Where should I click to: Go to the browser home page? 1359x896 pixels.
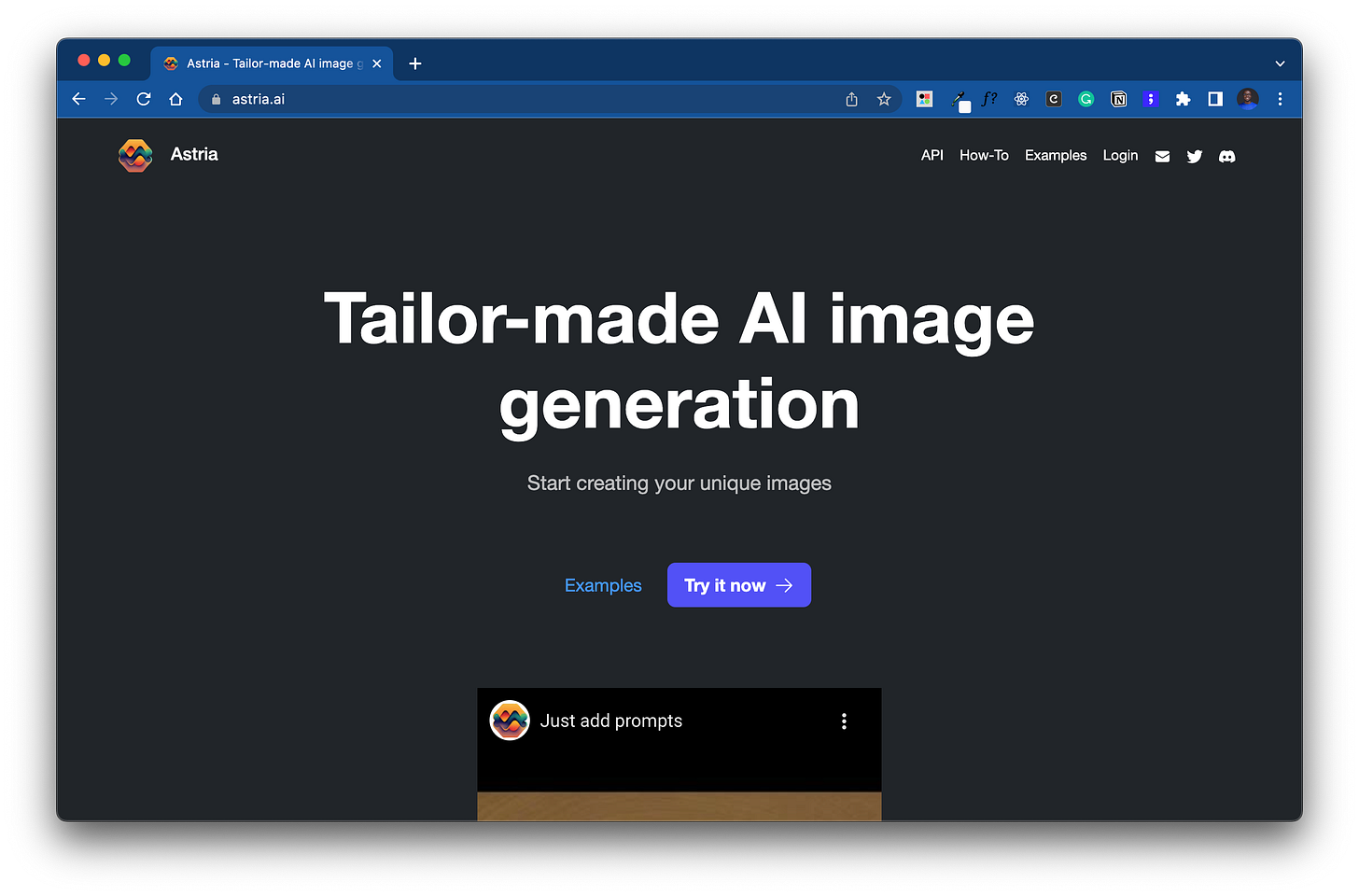175,99
